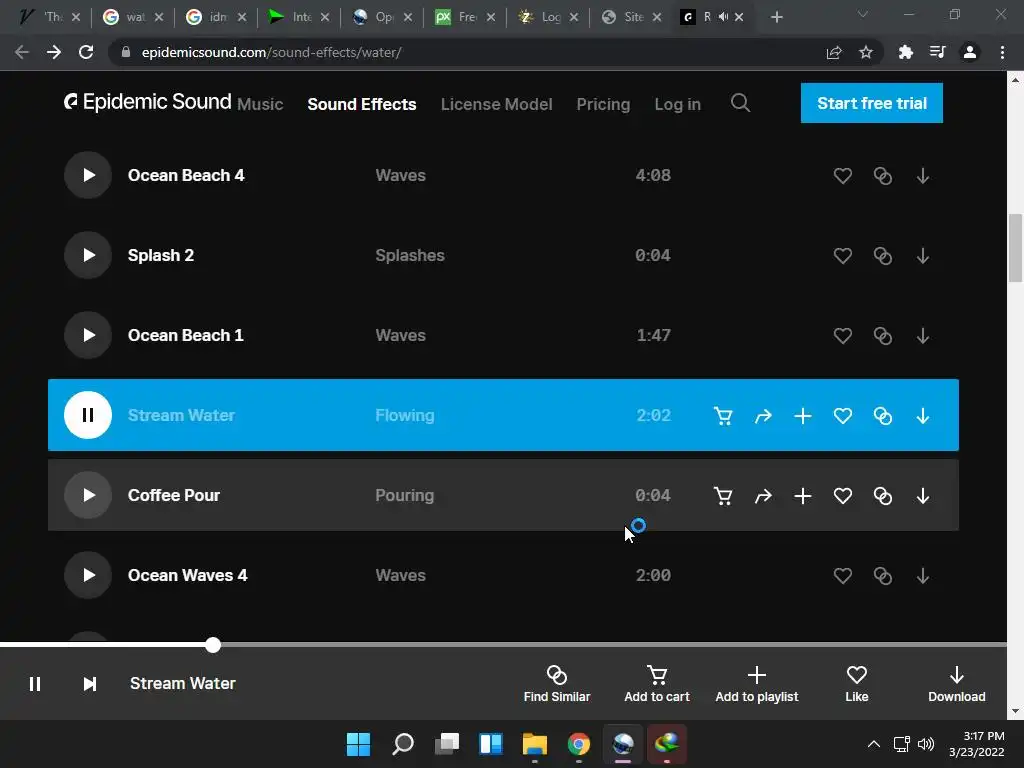Screen dimensions: 1024x768
Task: Find similar sounds to Splash 2
Action: [x=883, y=256]
